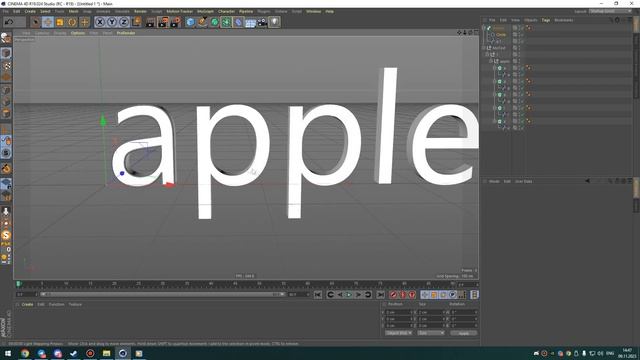
Task: Open the MoGraph menu
Action: (x=205, y=11)
